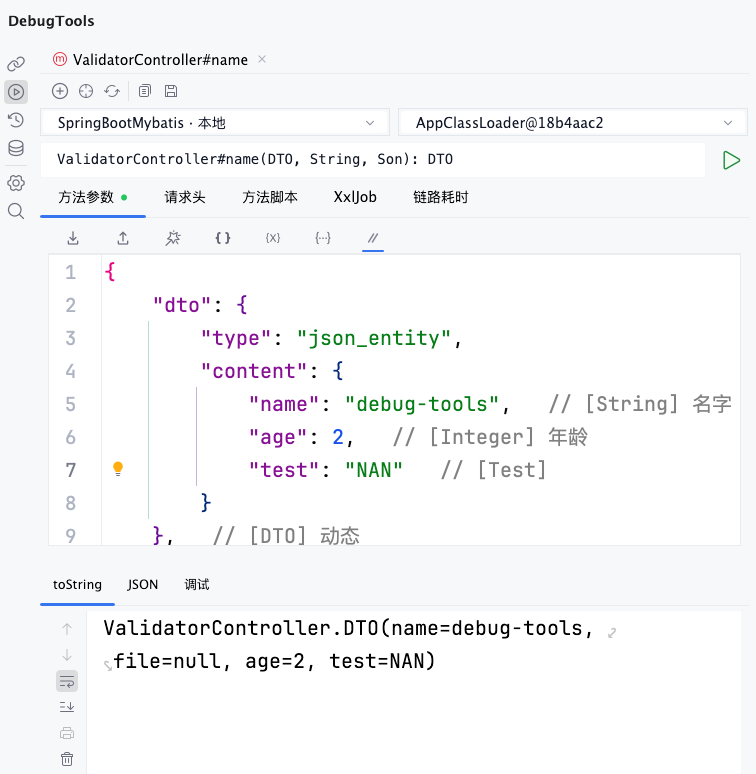Viewport: 756px width, 774px height.
Task: Click the import (download arrow) icon
Action: 73,238
